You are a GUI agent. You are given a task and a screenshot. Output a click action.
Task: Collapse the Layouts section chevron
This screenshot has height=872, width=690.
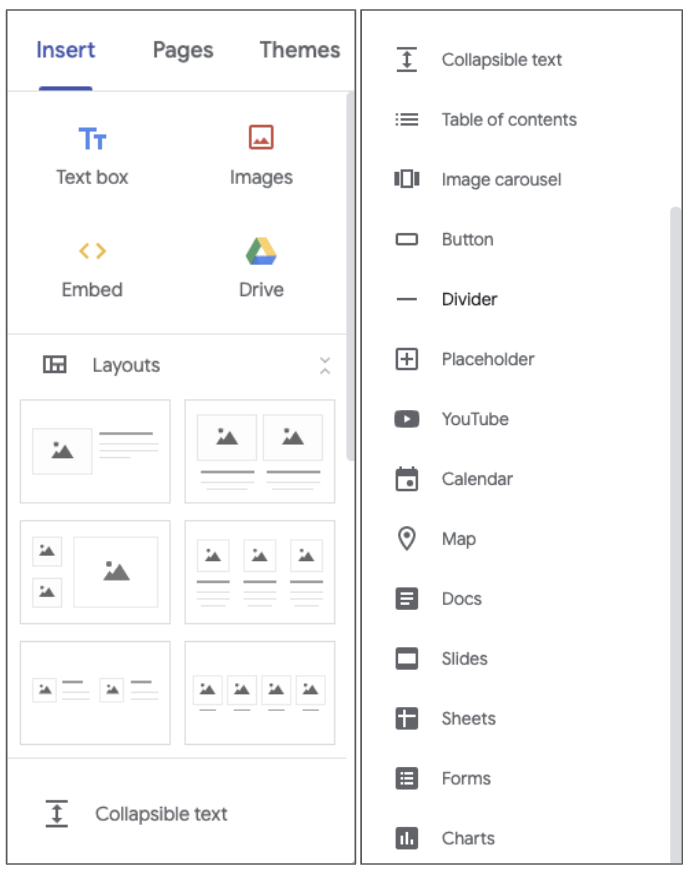tap(325, 365)
